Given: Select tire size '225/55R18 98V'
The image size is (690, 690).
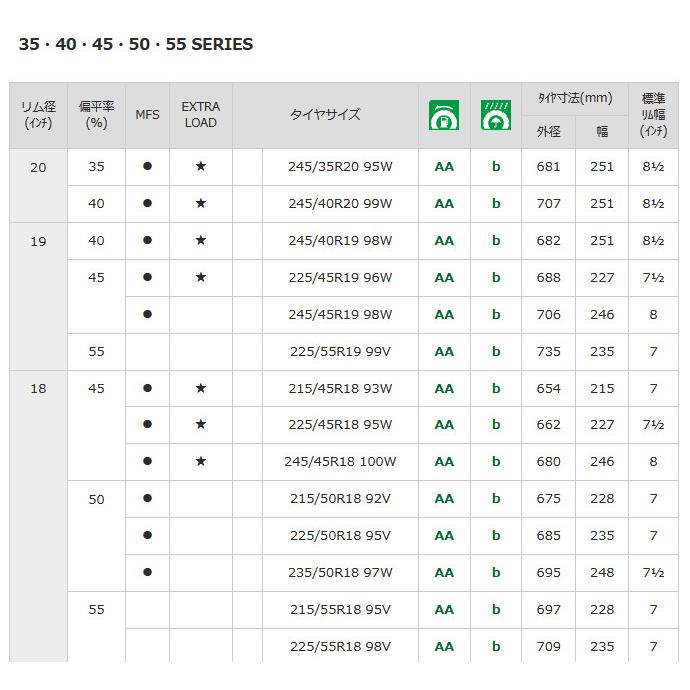Looking at the screenshot, I should point(340,646).
